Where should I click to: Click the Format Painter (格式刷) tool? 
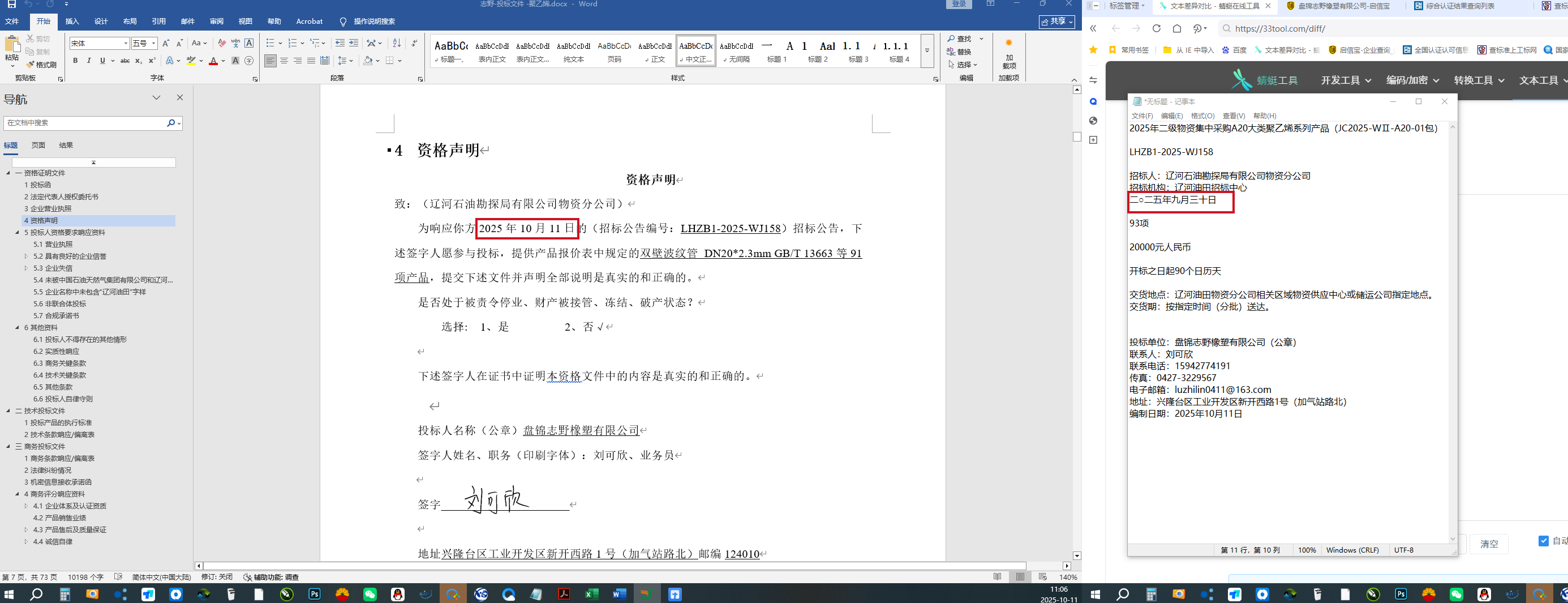click(x=41, y=65)
